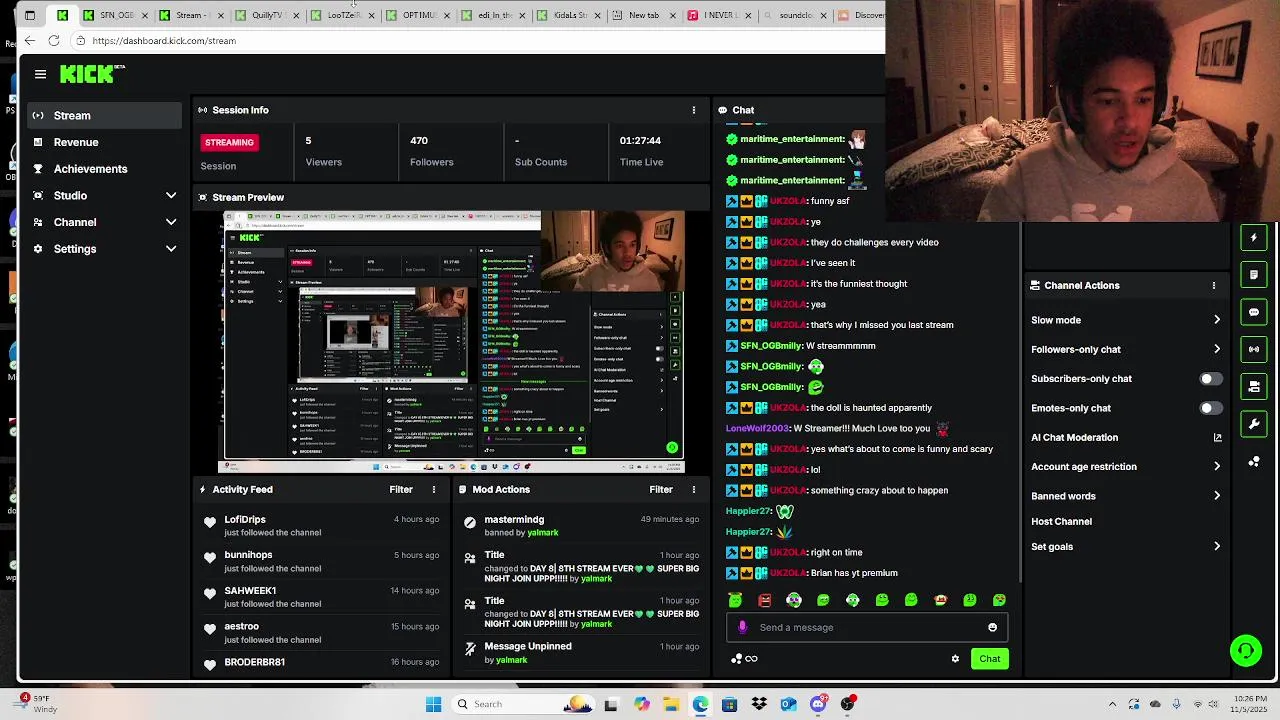This screenshot has width=1280, height=720.
Task: Open Set goals chevron
Action: [x=1217, y=547]
